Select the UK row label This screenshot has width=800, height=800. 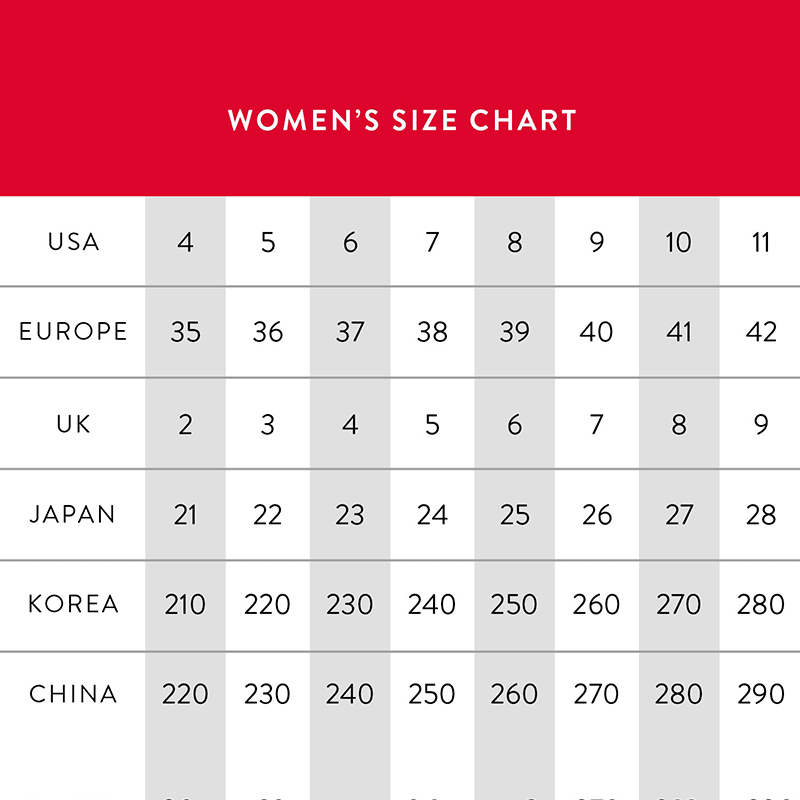pyautogui.click(x=73, y=424)
